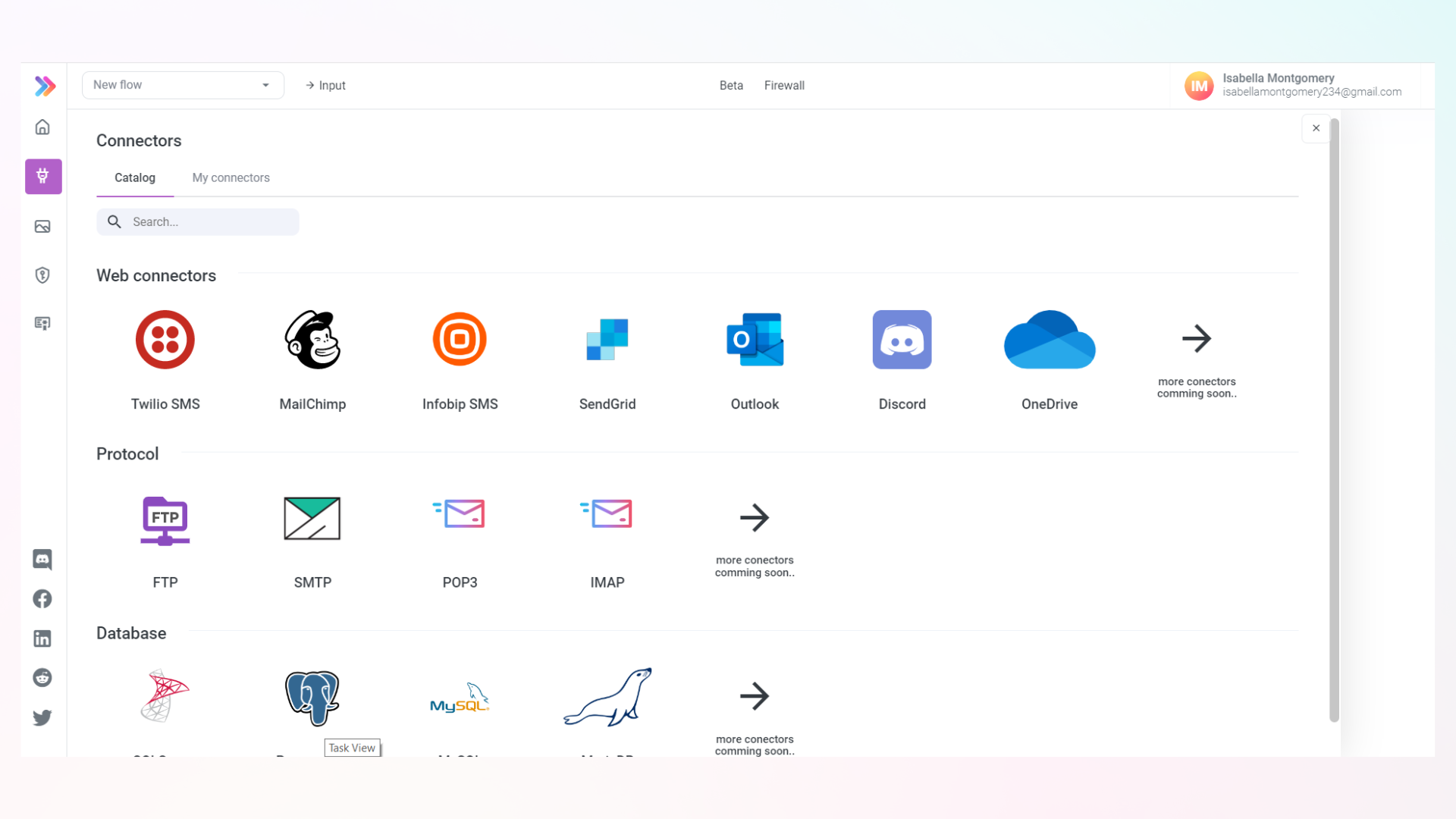Switch to the Catalog tab
The width and height of the screenshot is (1456, 819).
tap(135, 177)
